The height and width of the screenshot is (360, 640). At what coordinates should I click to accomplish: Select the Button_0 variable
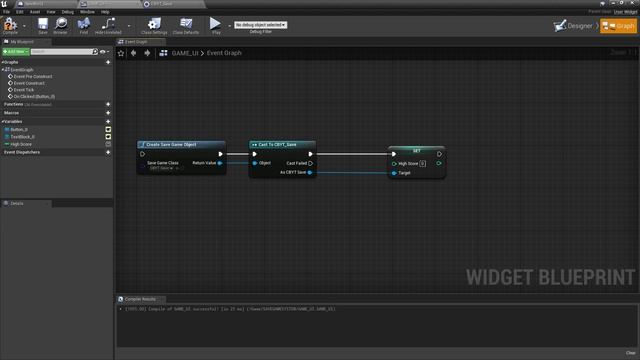pyautogui.click(x=19, y=129)
